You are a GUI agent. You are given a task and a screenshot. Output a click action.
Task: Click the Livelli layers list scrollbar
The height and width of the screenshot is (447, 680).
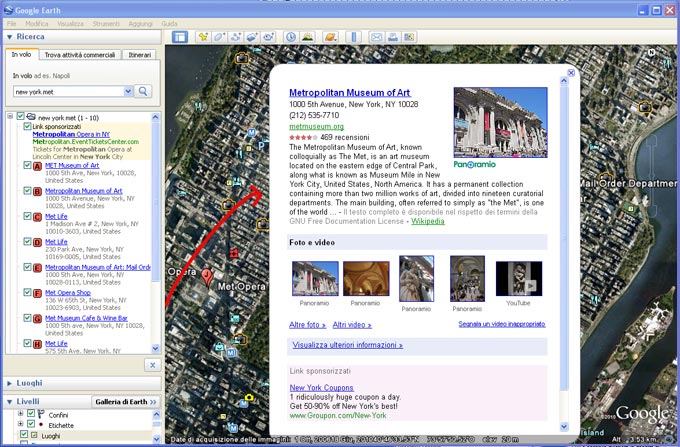[x=157, y=427]
